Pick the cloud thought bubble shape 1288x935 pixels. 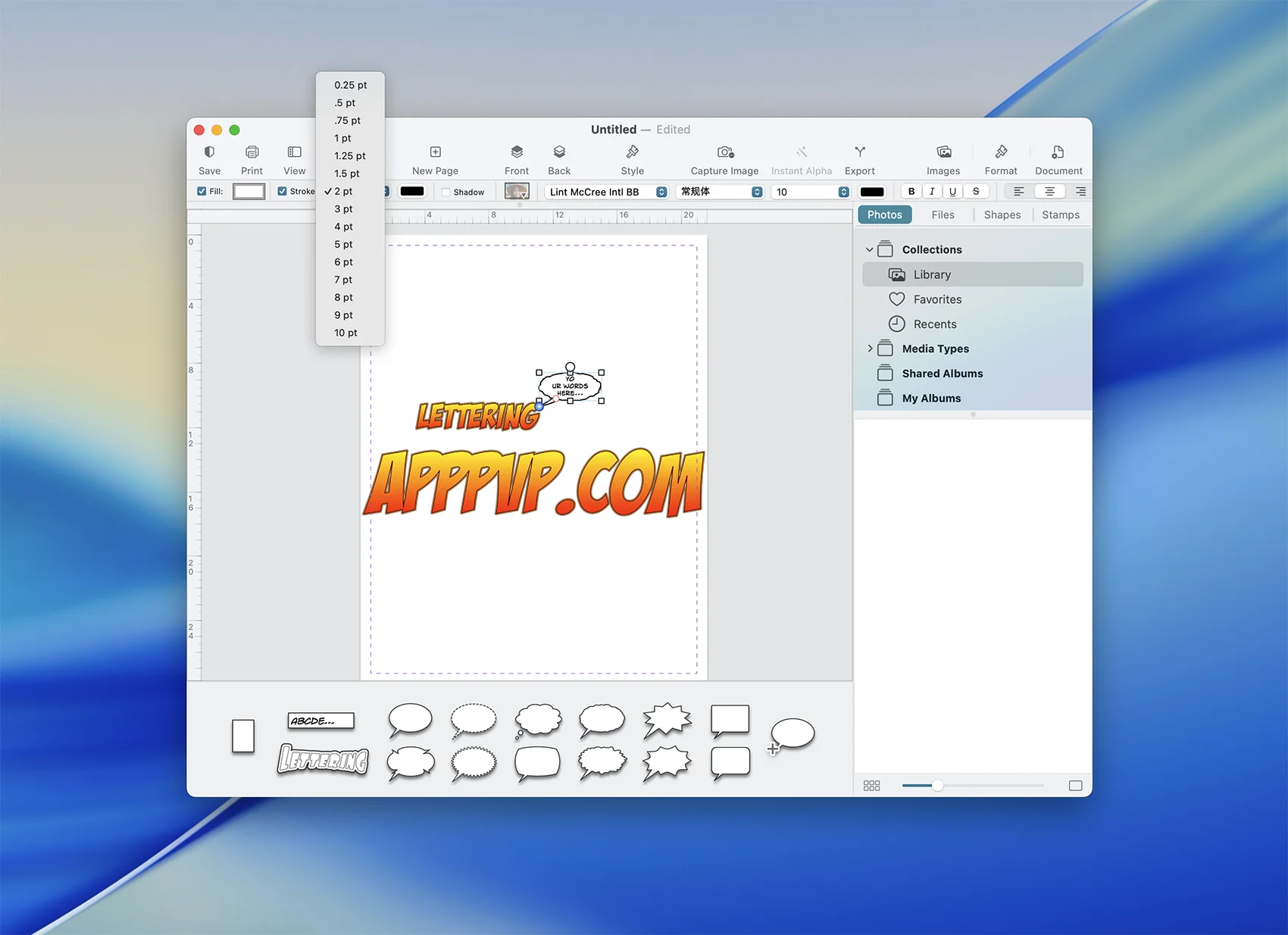(538, 720)
